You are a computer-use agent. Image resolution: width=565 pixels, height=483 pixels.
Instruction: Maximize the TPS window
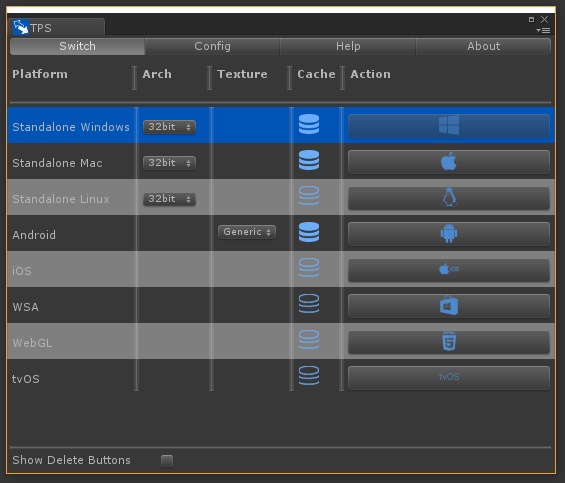click(531, 19)
